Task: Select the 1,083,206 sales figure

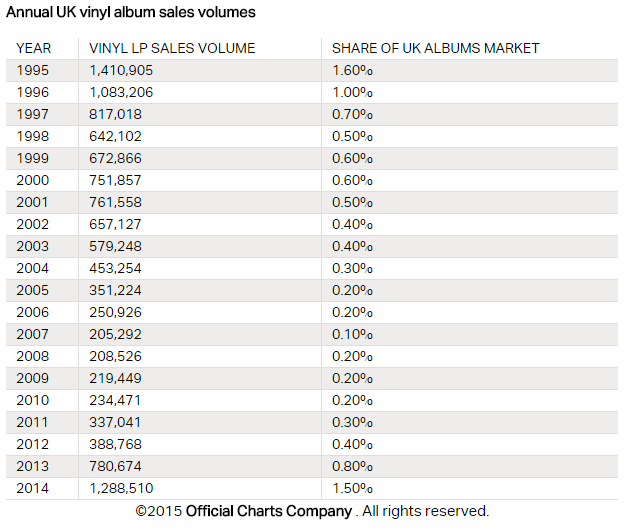Action: pos(121,92)
